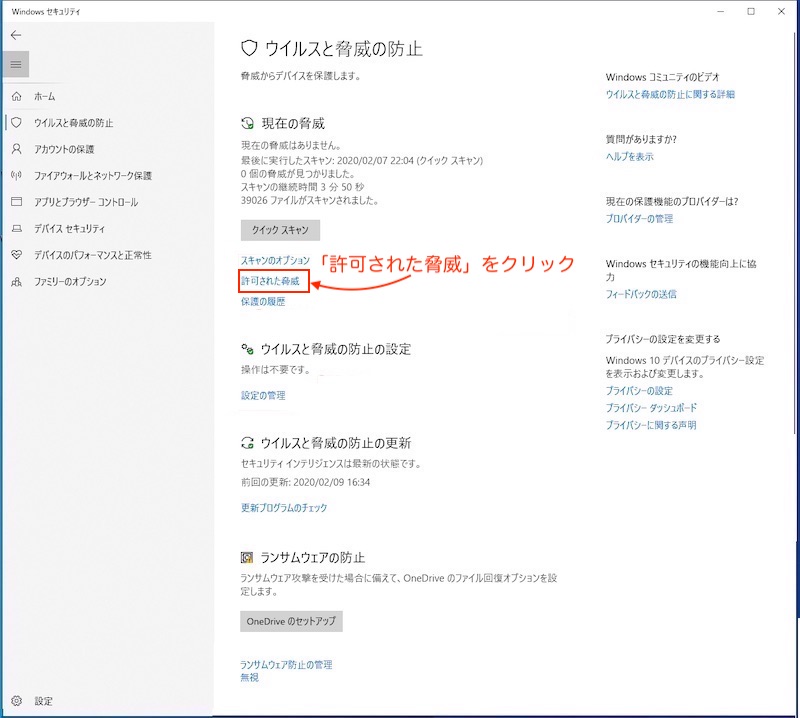Image resolution: width=800 pixels, height=718 pixels.
Task: Click the text セキュリティ インテリジェンスは最新の状態です。
Action: pos(331,464)
